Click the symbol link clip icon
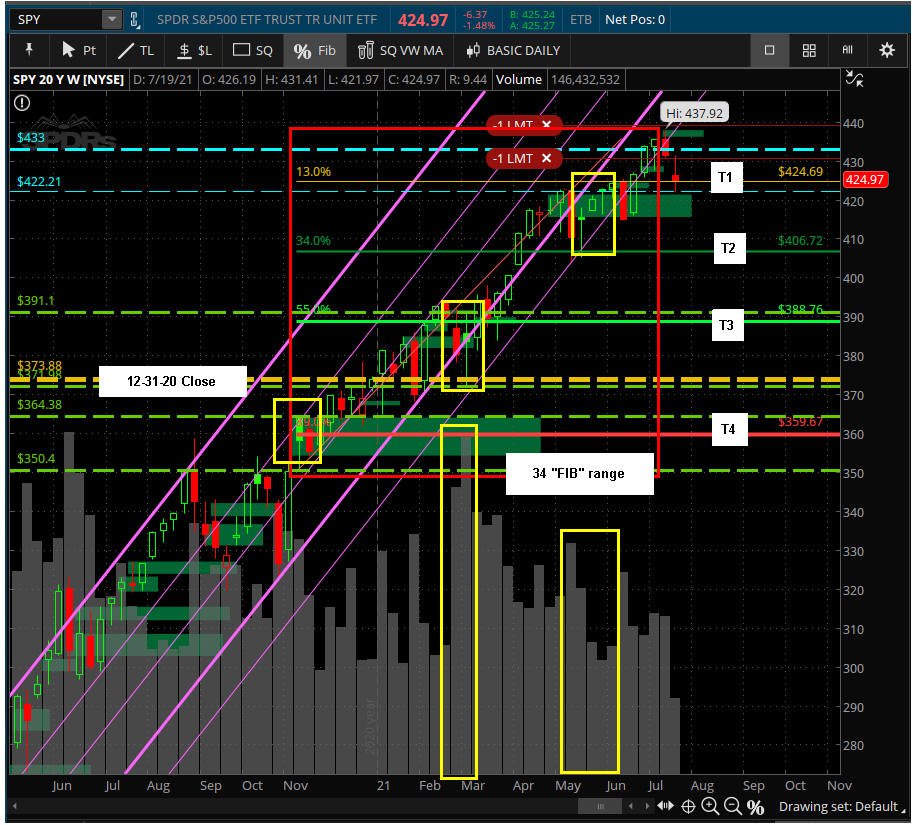 135,20
